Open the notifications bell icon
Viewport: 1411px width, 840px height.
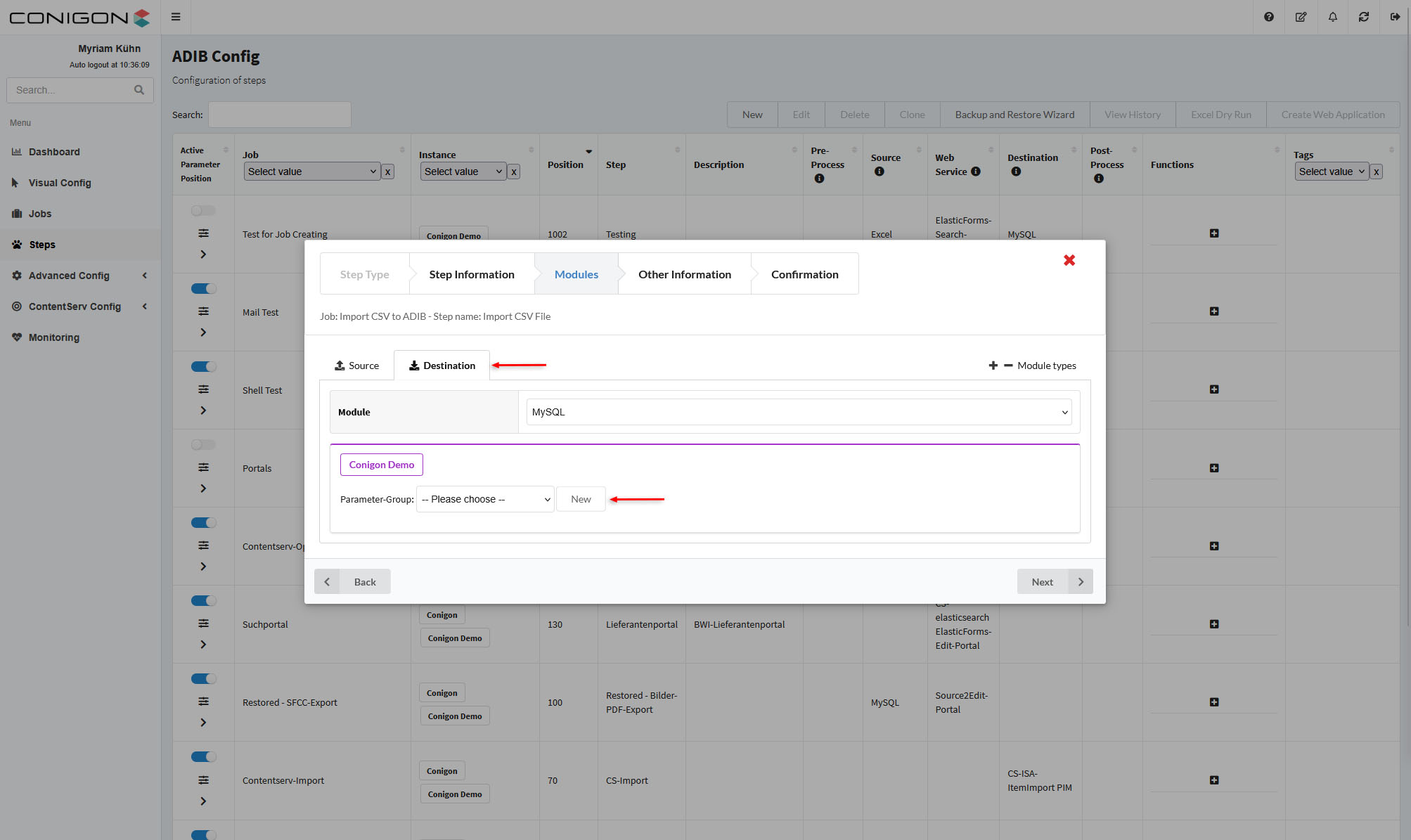[1332, 17]
